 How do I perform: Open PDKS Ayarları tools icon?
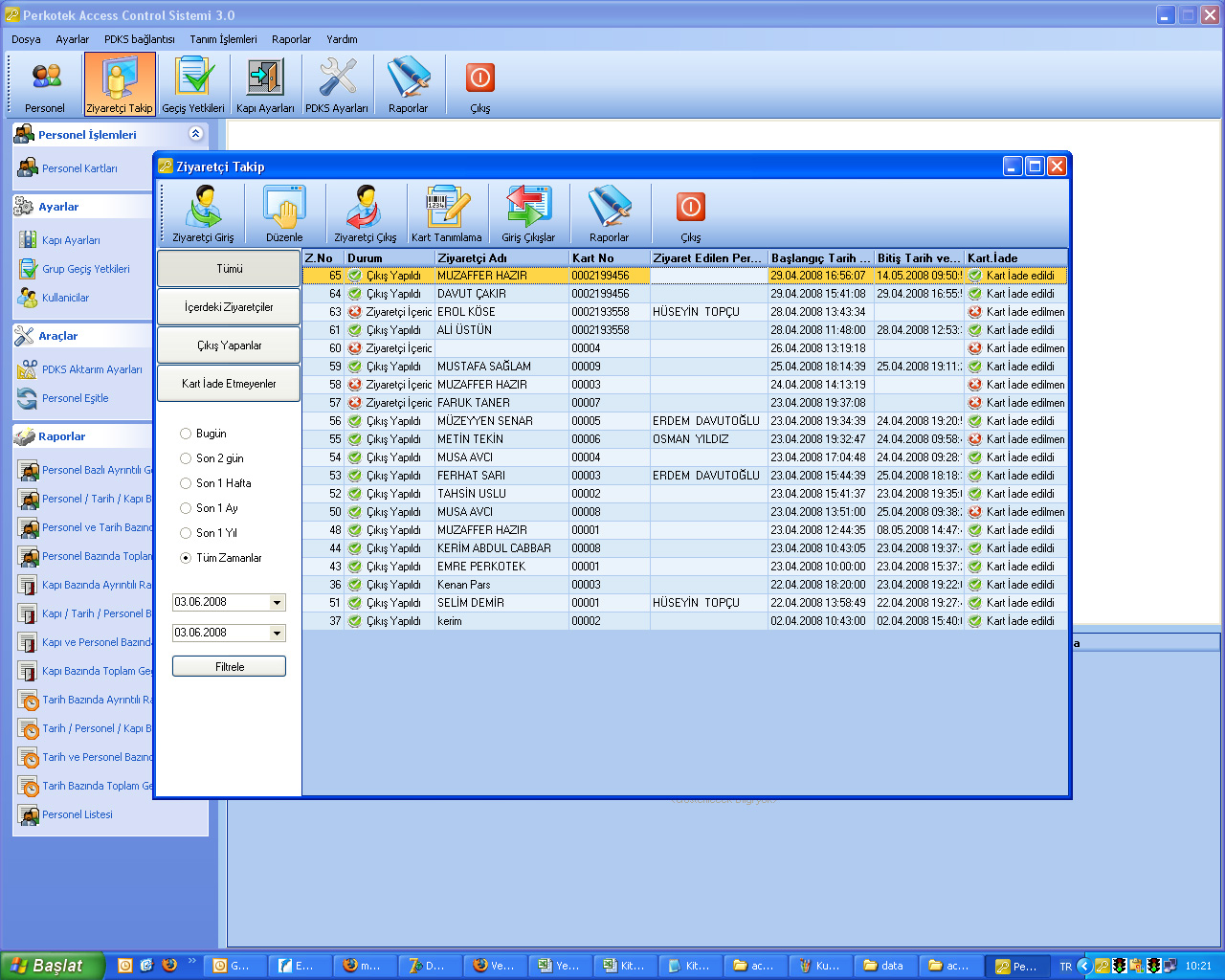click(x=337, y=85)
